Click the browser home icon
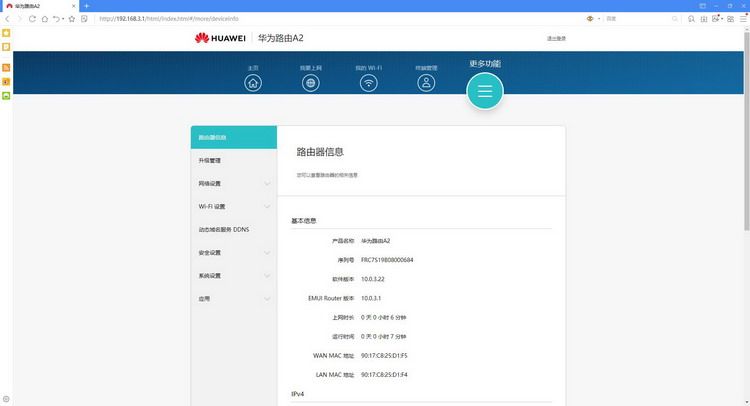 click(x=44, y=19)
